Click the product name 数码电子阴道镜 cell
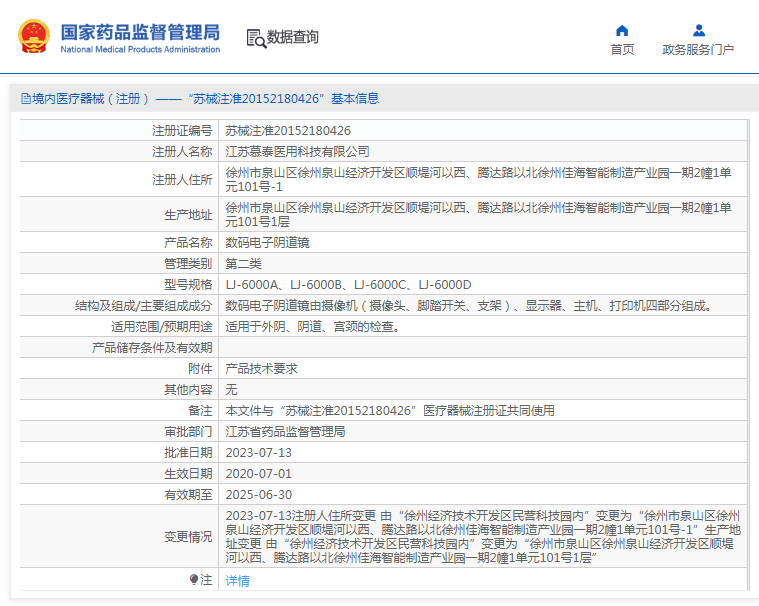This screenshot has height=606, width=759. coord(268,242)
